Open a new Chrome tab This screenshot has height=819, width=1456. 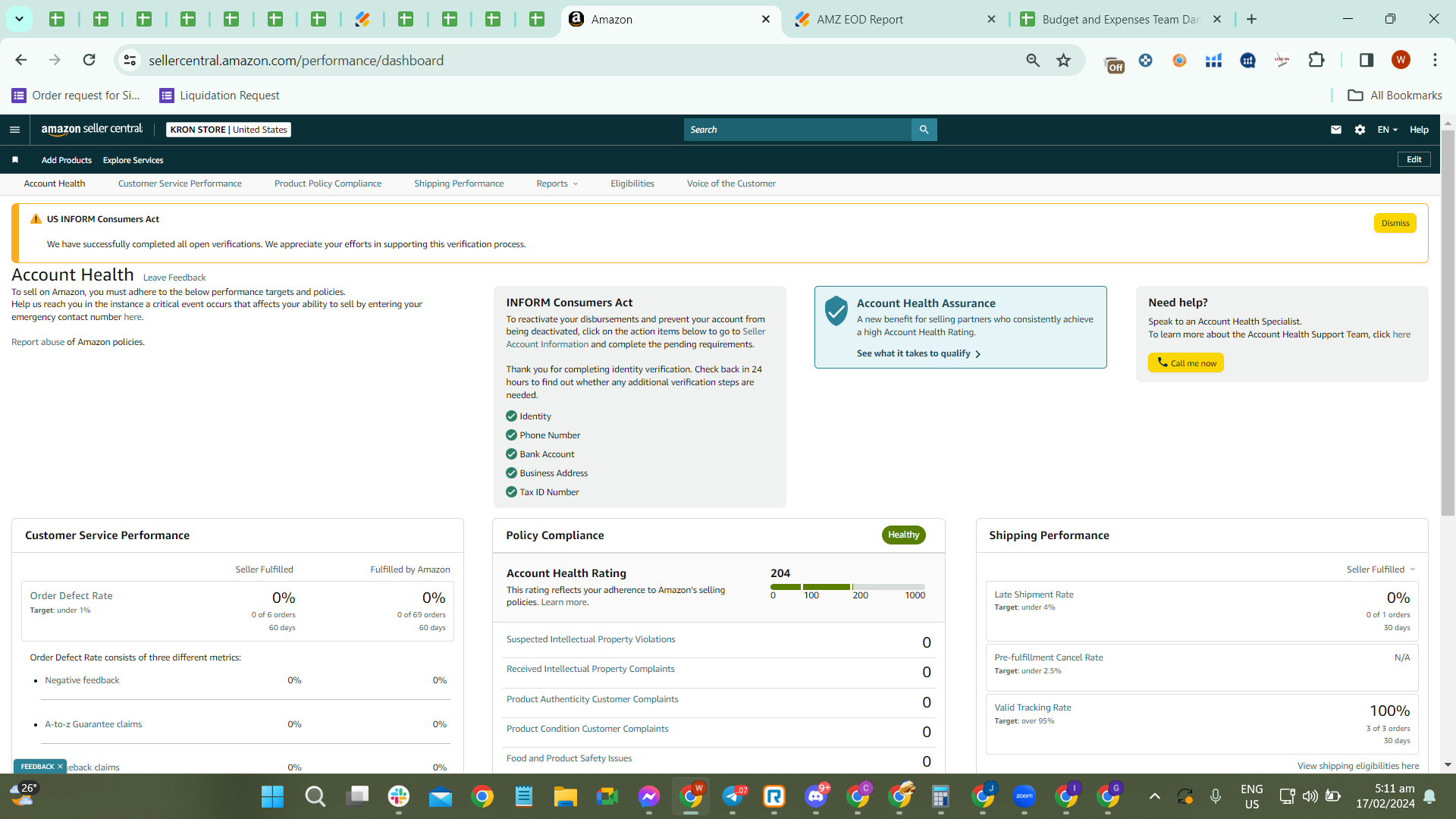point(1251,20)
